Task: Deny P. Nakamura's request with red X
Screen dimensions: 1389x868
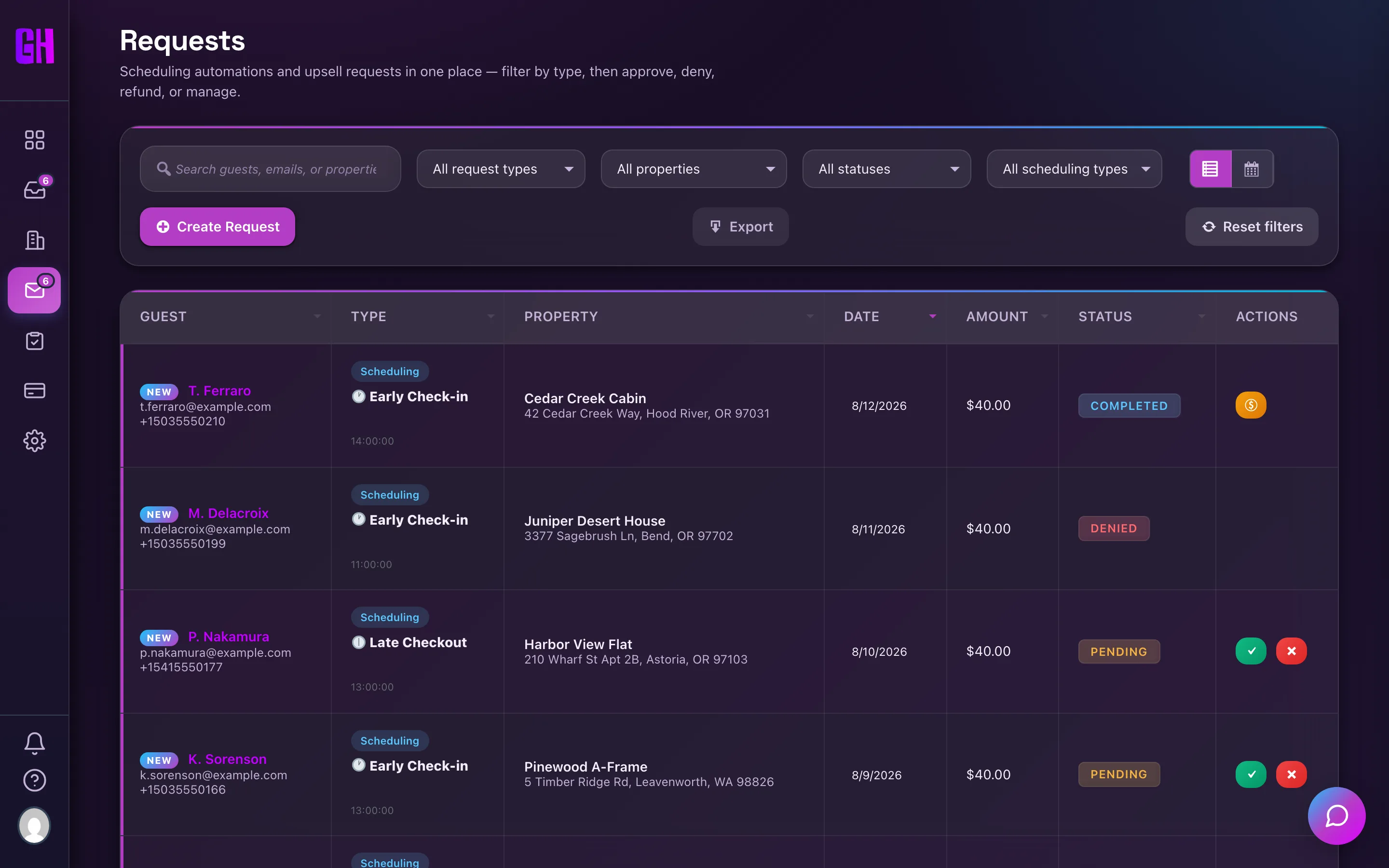Action: click(1292, 651)
